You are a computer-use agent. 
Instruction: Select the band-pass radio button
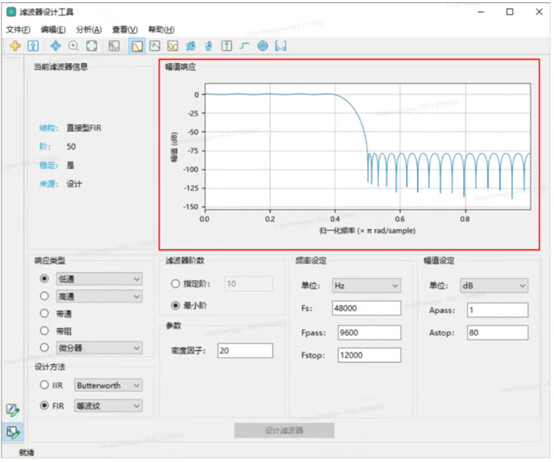(x=44, y=313)
